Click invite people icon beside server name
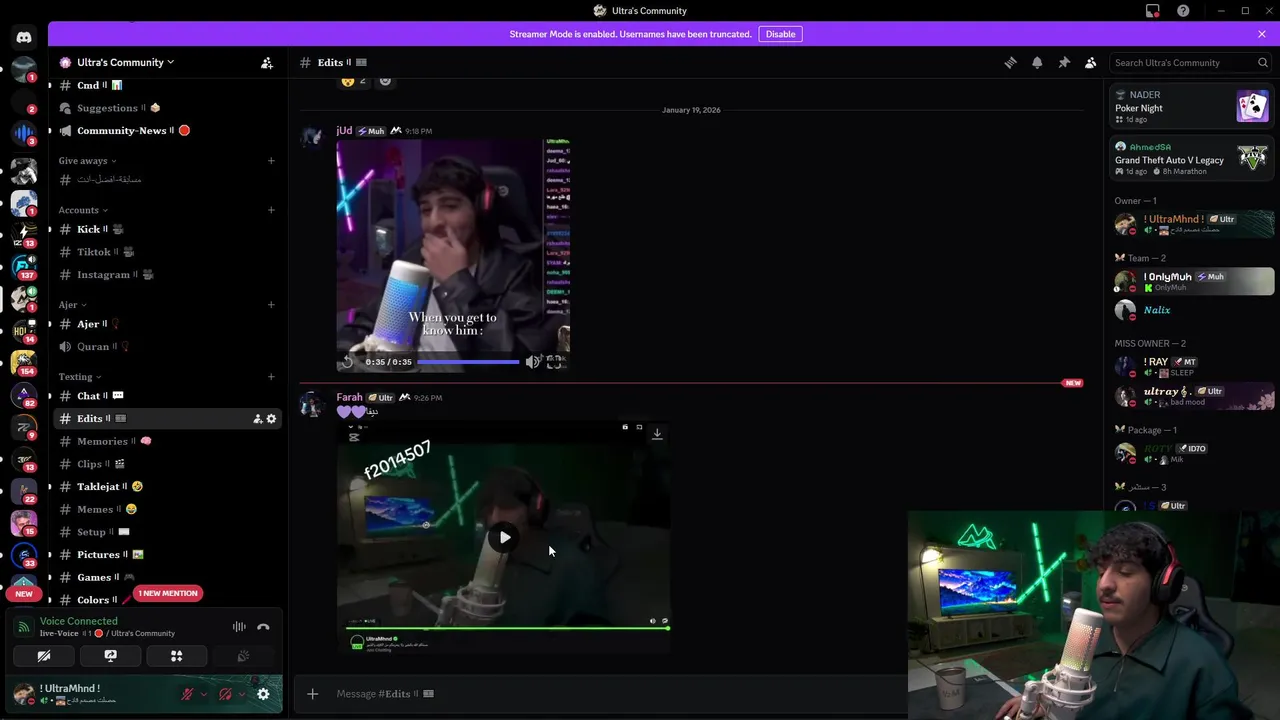 [x=267, y=62]
